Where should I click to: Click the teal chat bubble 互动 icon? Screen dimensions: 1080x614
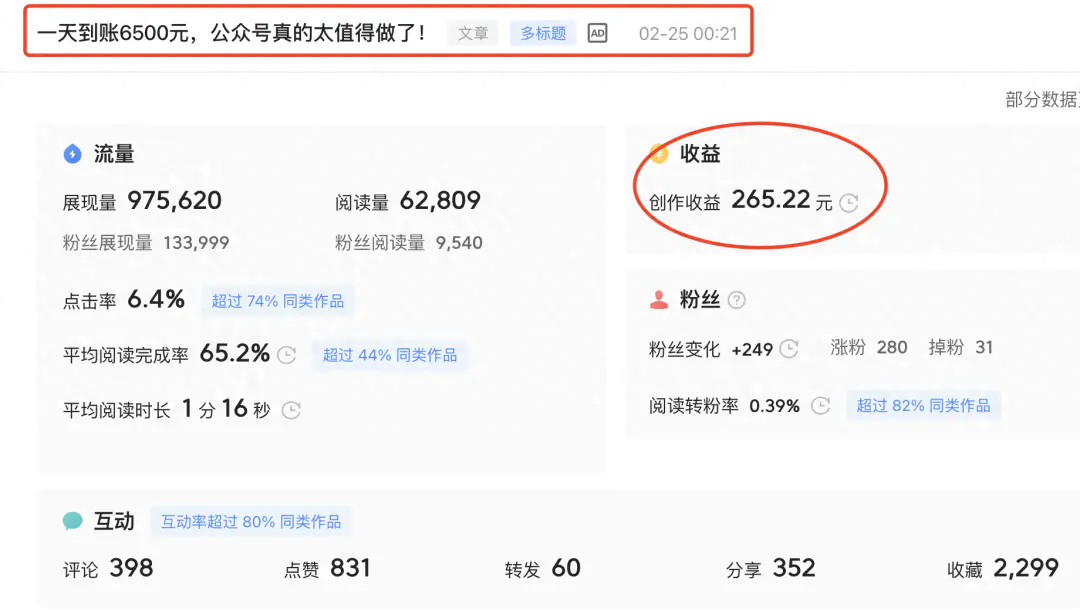72,521
